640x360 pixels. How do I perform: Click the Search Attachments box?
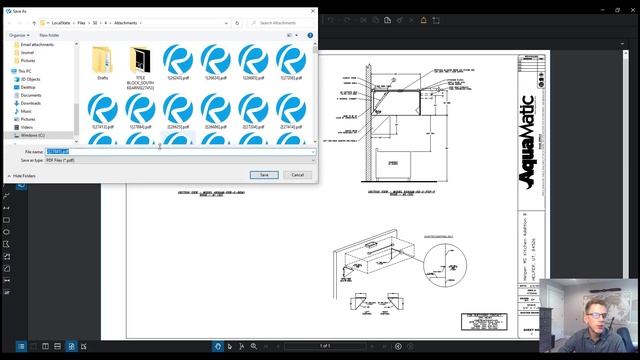280,23
